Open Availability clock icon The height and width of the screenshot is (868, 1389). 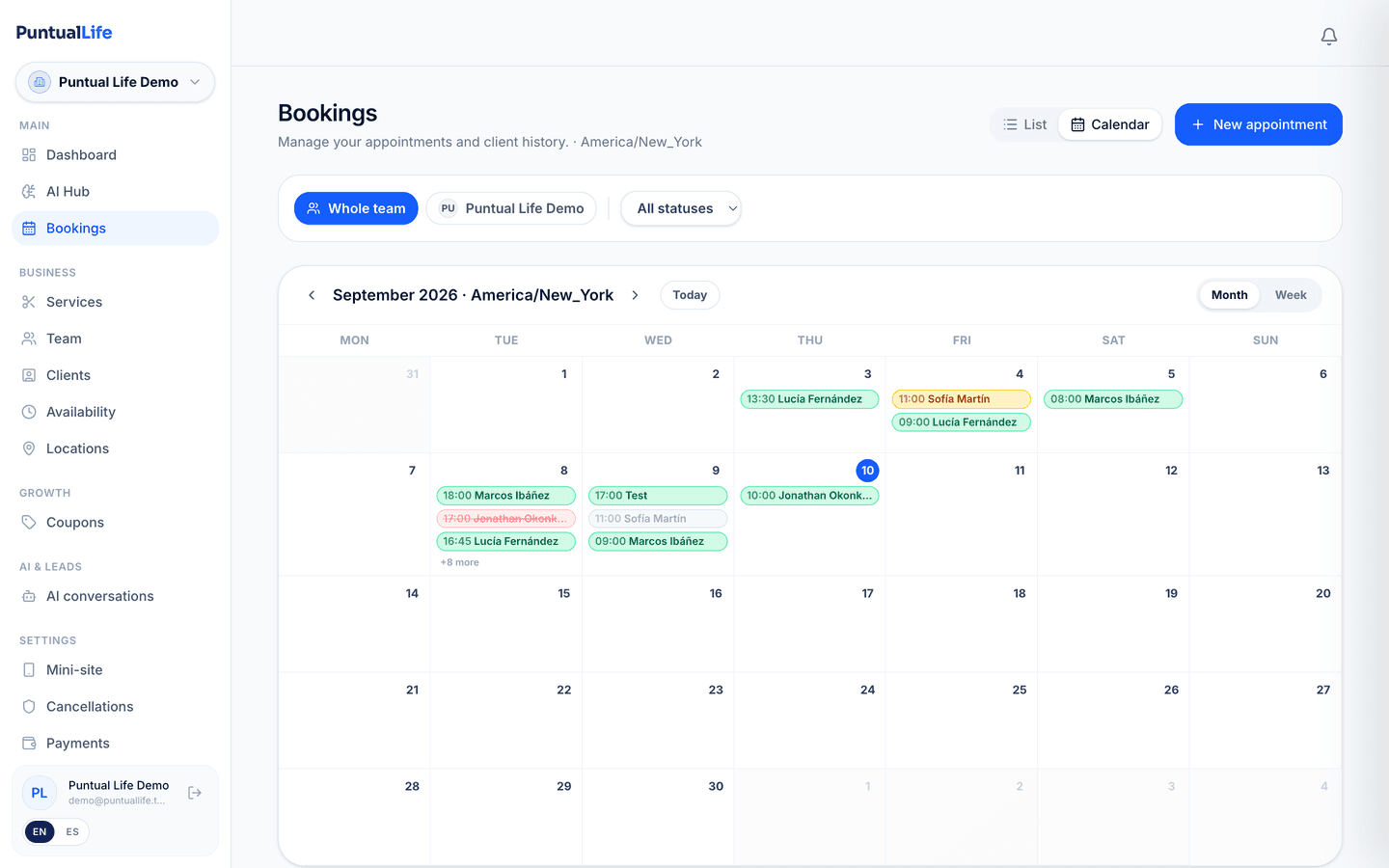pyautogui.click(x=29, y=412)
